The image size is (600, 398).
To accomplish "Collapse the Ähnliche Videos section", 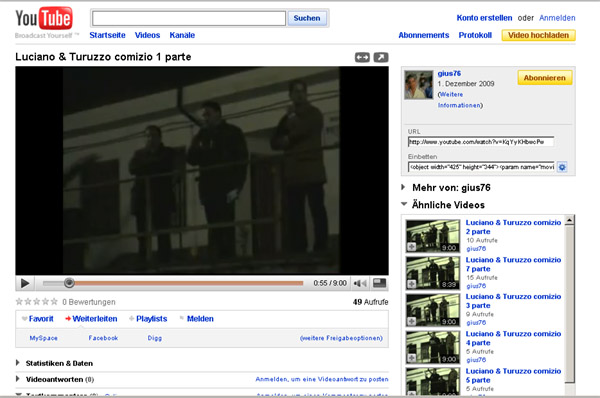I will [x=404, y=204].
